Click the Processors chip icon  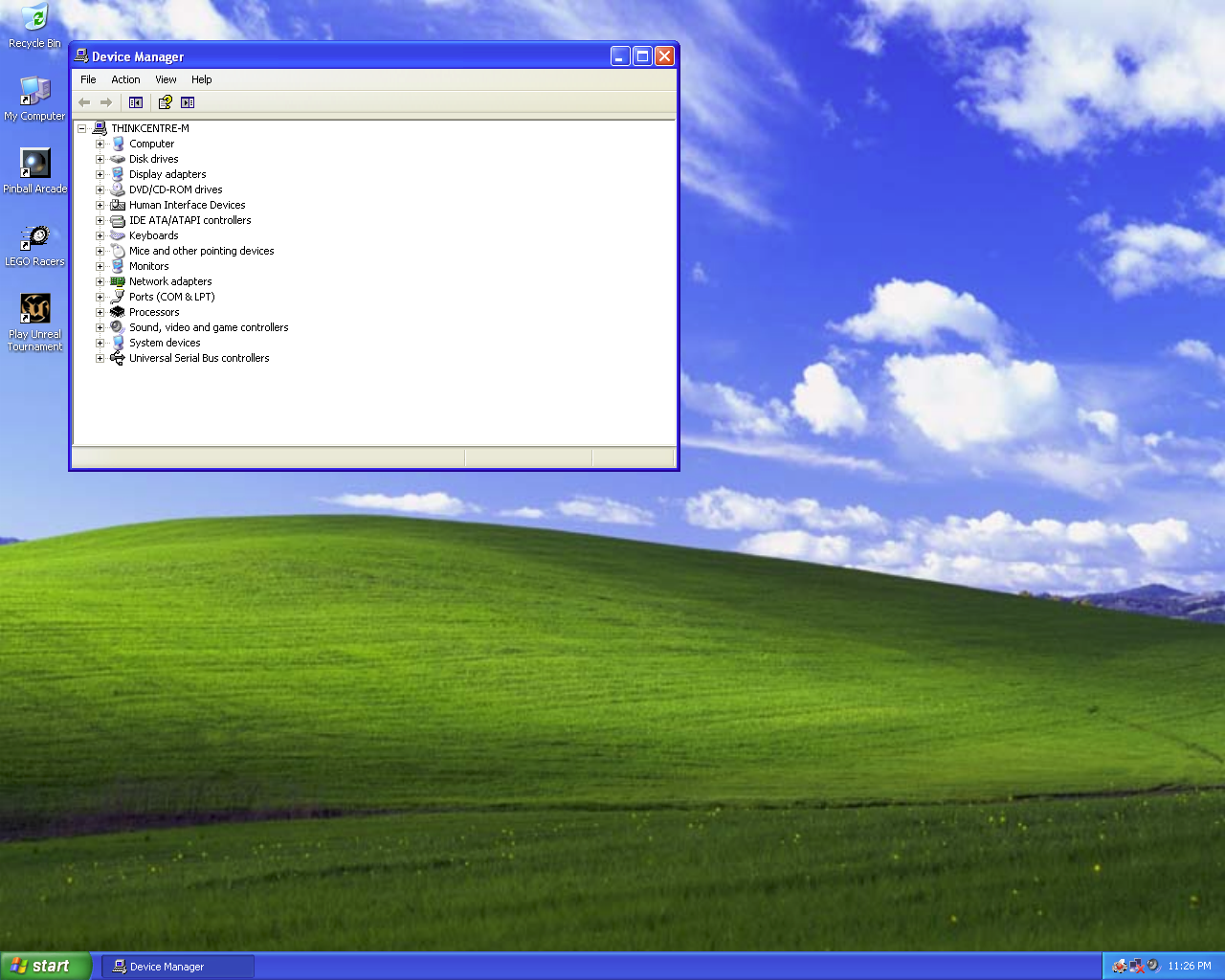pyautogui.click(x=118, y=312)
